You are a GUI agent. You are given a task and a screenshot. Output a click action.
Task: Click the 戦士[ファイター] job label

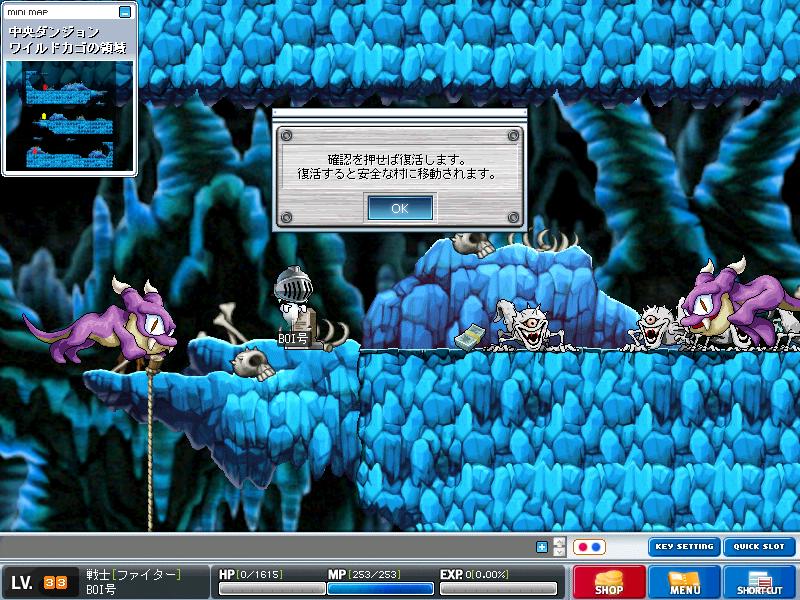pyautogui.click(x=133, y=574)
